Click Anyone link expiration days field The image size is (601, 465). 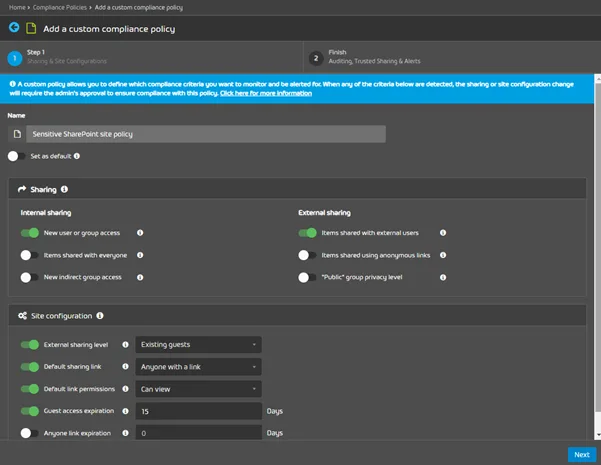[199, 432]
